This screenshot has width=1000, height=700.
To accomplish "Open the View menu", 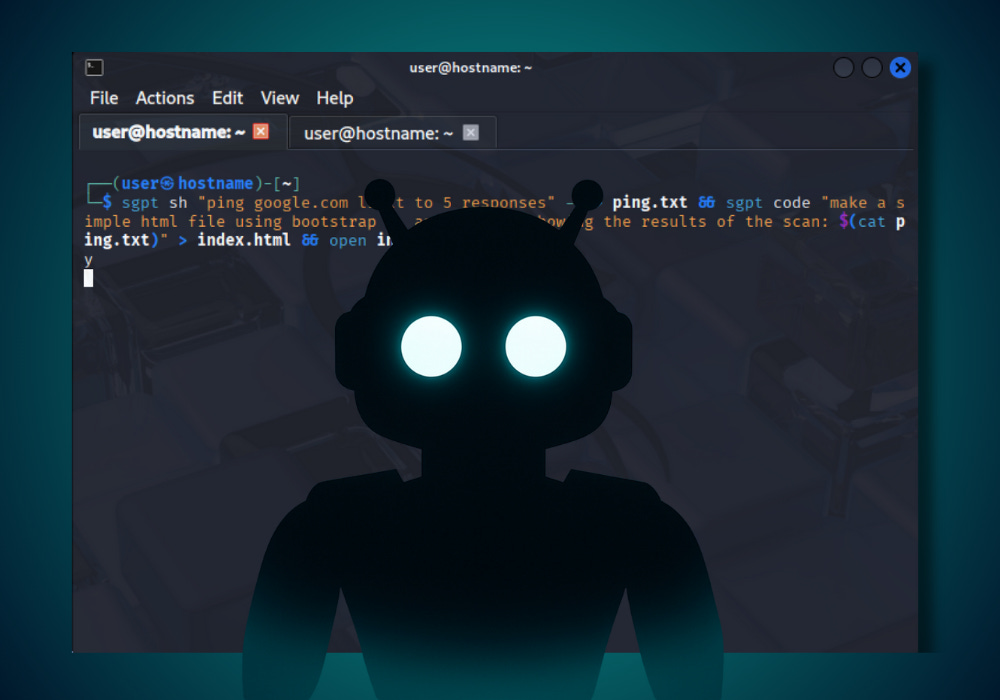I will pyautogui.click(x=279, y=98).
